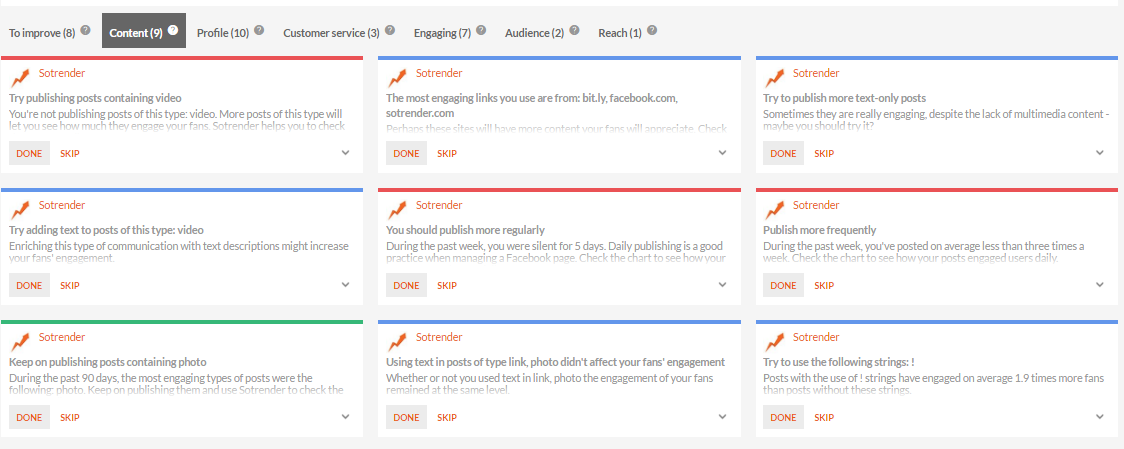This screenshot has height=449, width=1124.
Task: Expand the 'Try to use the following strings' card
Action: coord(1099,417)
